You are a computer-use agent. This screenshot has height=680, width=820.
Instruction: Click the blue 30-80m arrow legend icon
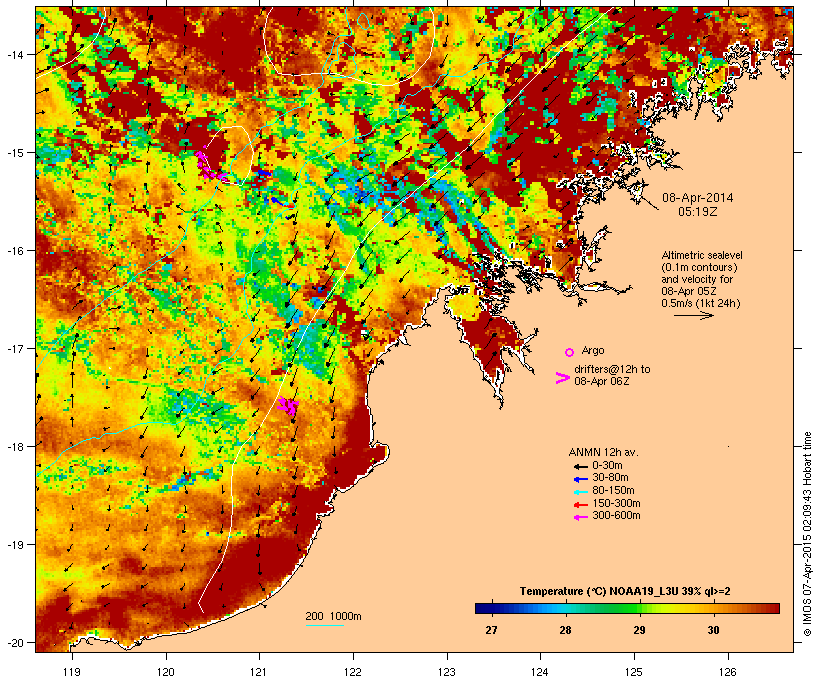point(580,479)
